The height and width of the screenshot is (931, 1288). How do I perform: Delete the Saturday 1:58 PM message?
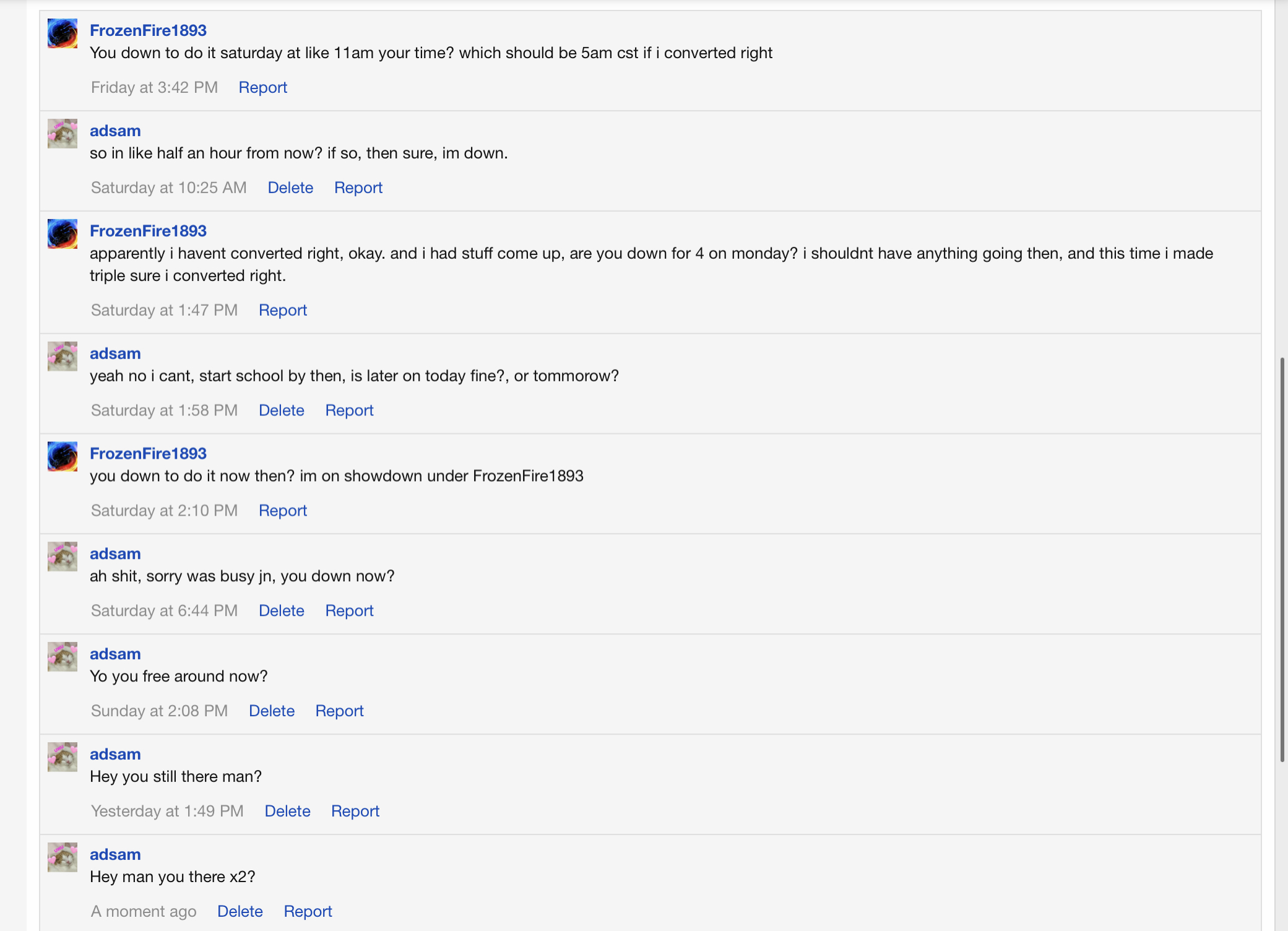pos(282,410)
